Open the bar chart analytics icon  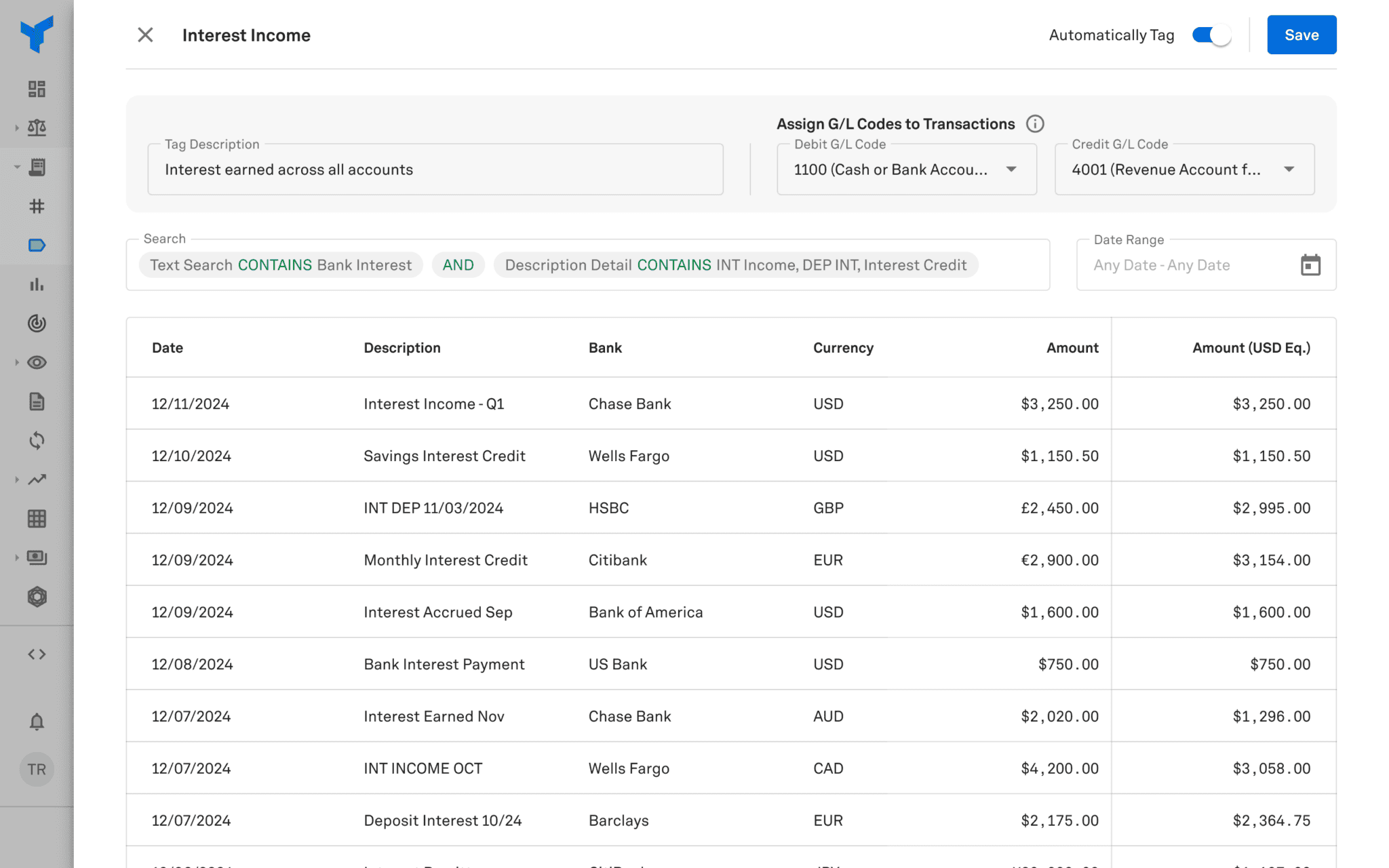point(37,285)
